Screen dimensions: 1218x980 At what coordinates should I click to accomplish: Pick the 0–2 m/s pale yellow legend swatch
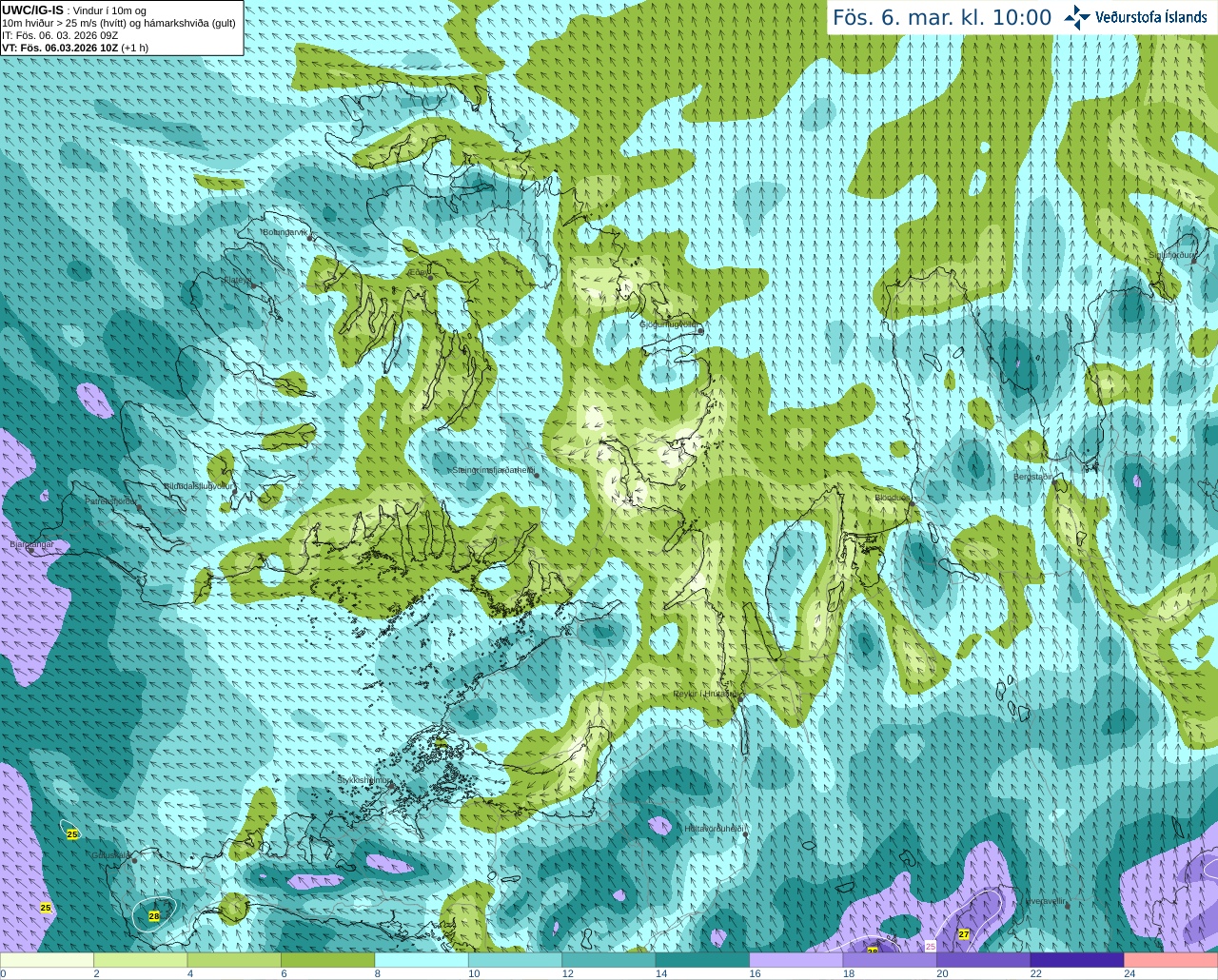[47, 960]
